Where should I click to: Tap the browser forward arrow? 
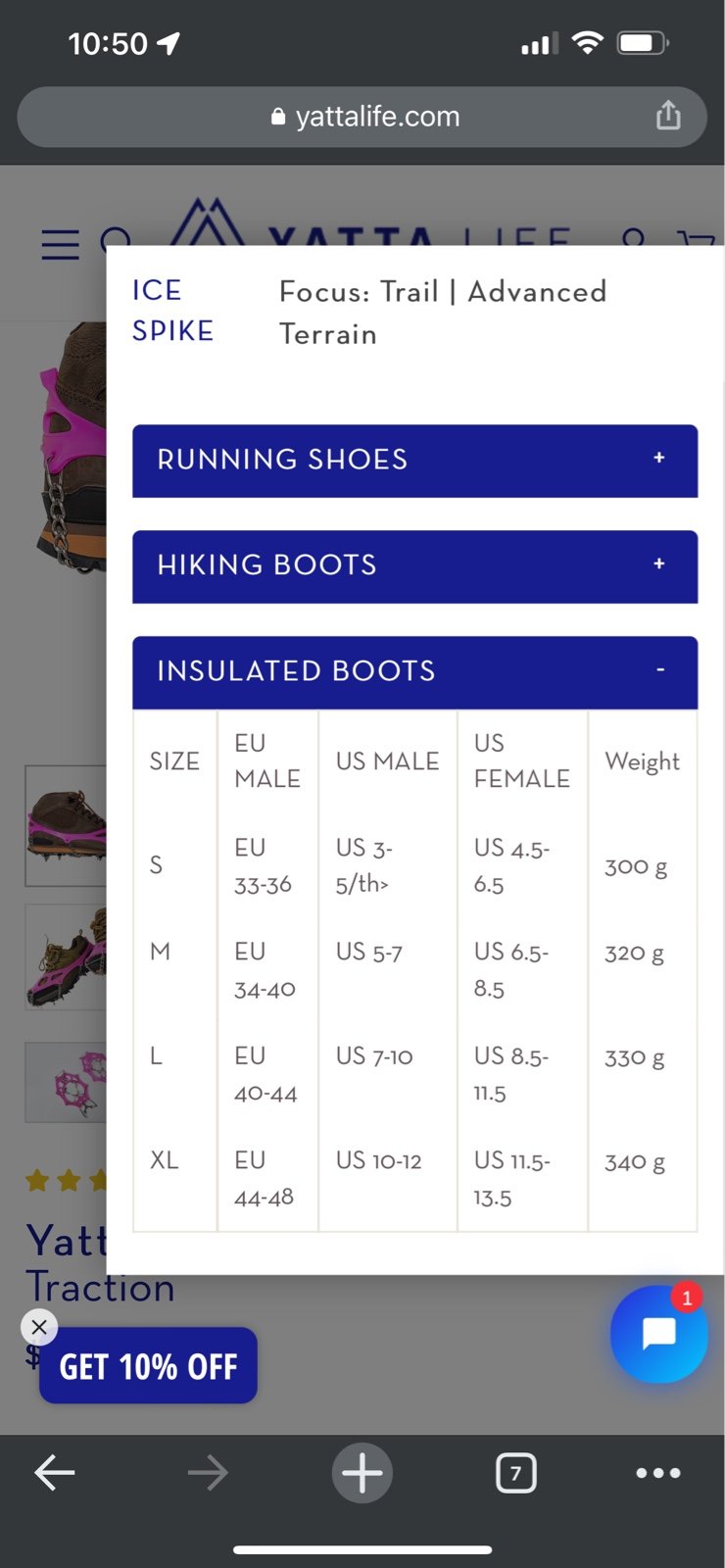point(208,1472)
